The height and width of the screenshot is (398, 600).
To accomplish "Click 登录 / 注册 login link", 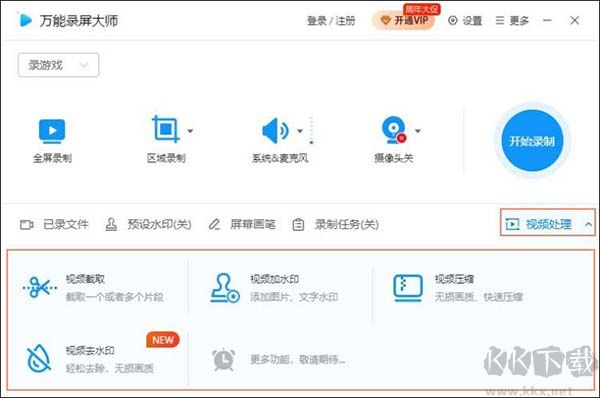I will point(331,20).
